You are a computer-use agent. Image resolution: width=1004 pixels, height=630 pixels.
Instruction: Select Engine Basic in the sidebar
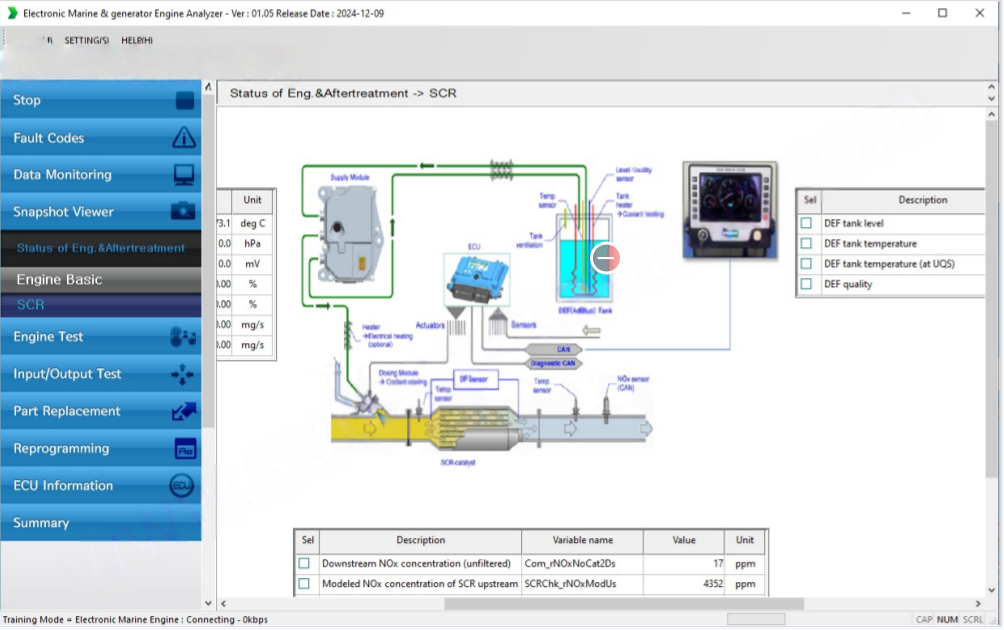point(59,280)
